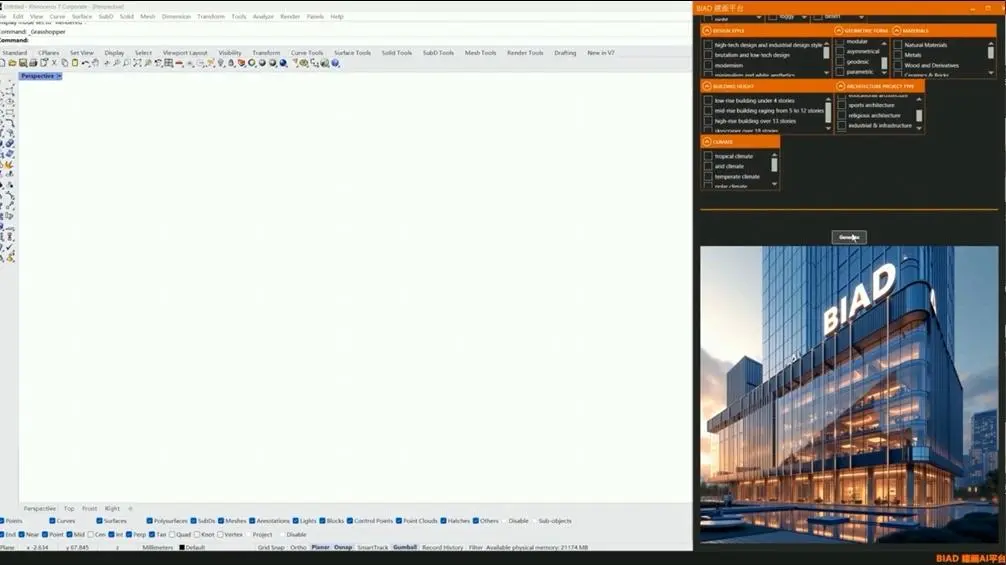Collapse the DESIGN STYLE section header
The height and width of the screenshot is (565, 1006).
pyautogui.click(x=706, y=31)
